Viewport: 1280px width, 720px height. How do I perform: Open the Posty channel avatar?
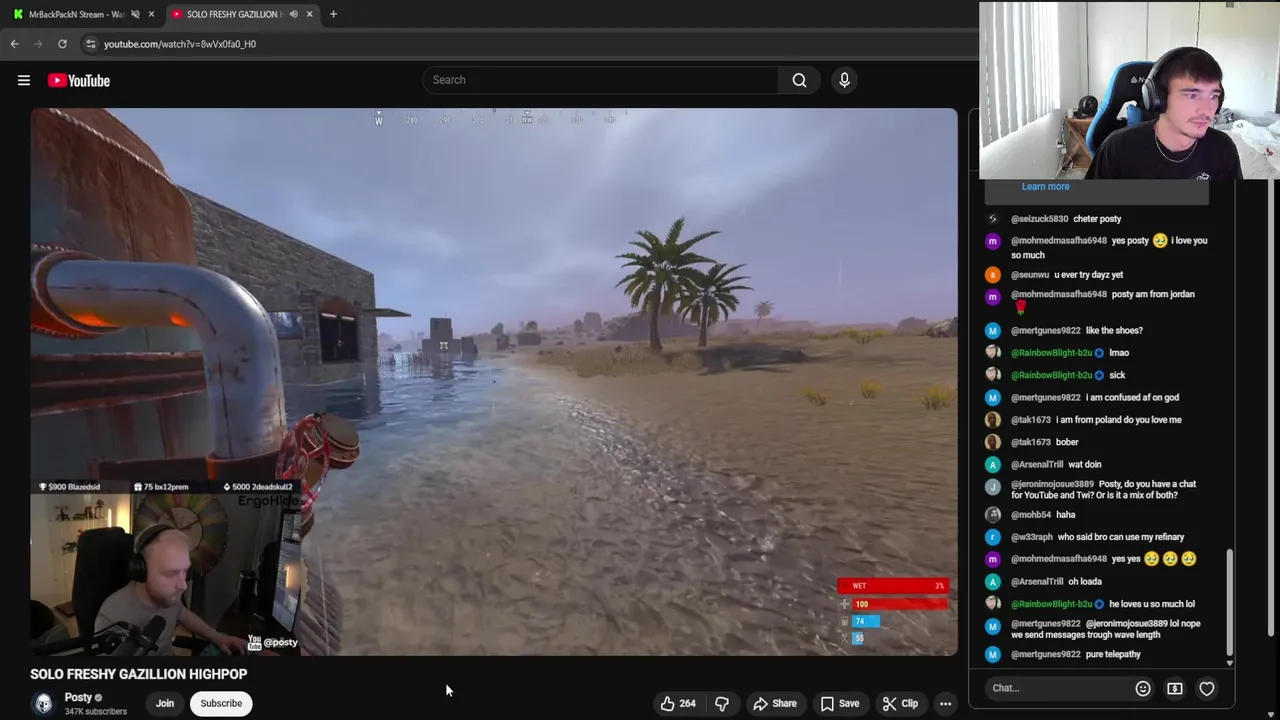[43, 704]
